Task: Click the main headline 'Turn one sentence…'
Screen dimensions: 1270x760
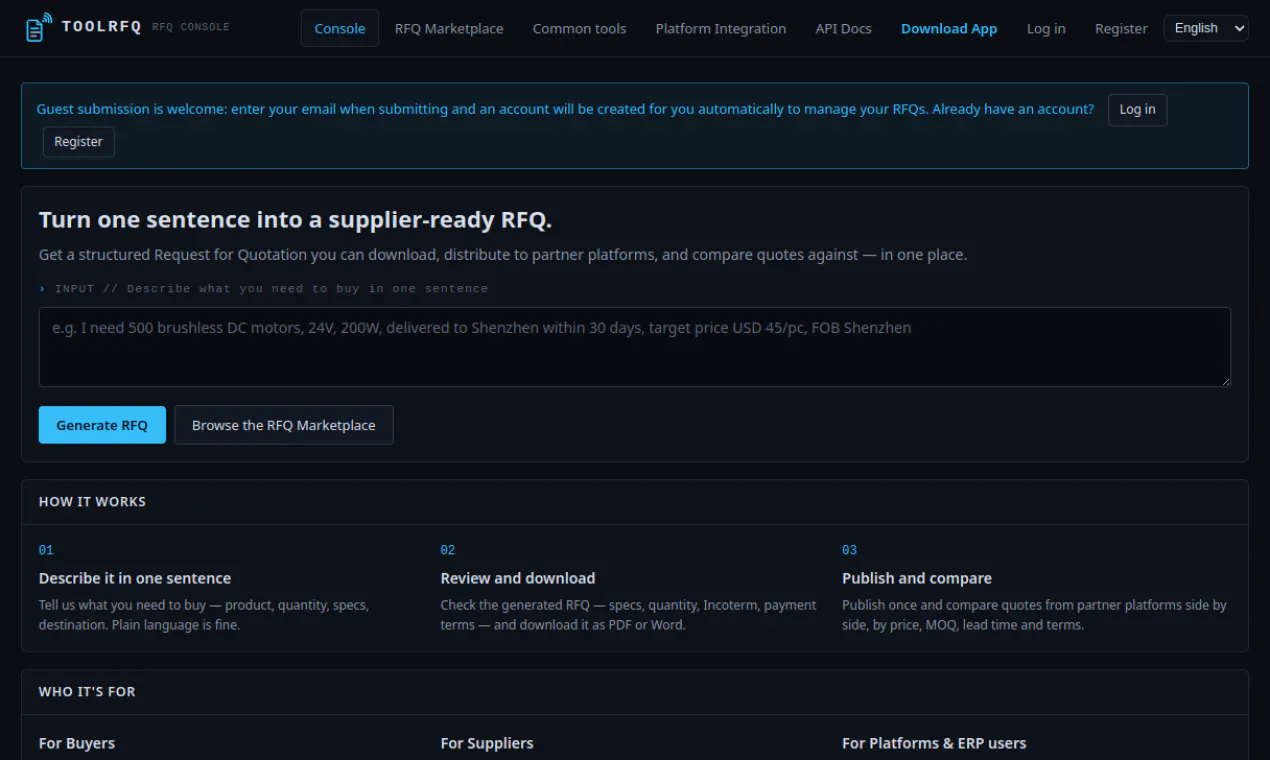Action: tap(295, 220)
